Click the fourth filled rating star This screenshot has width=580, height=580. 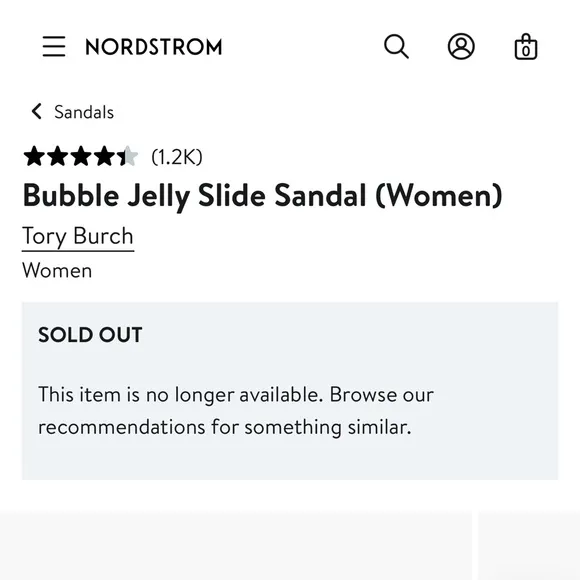click(105, 156)
